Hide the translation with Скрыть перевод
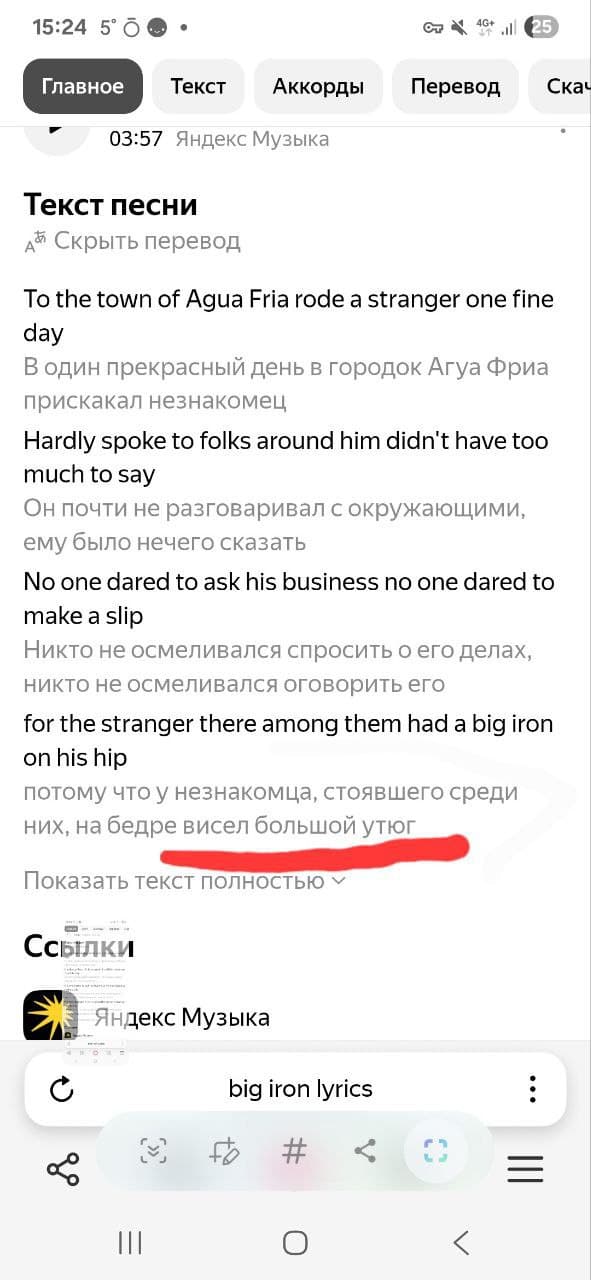 [x=146, y=240]
